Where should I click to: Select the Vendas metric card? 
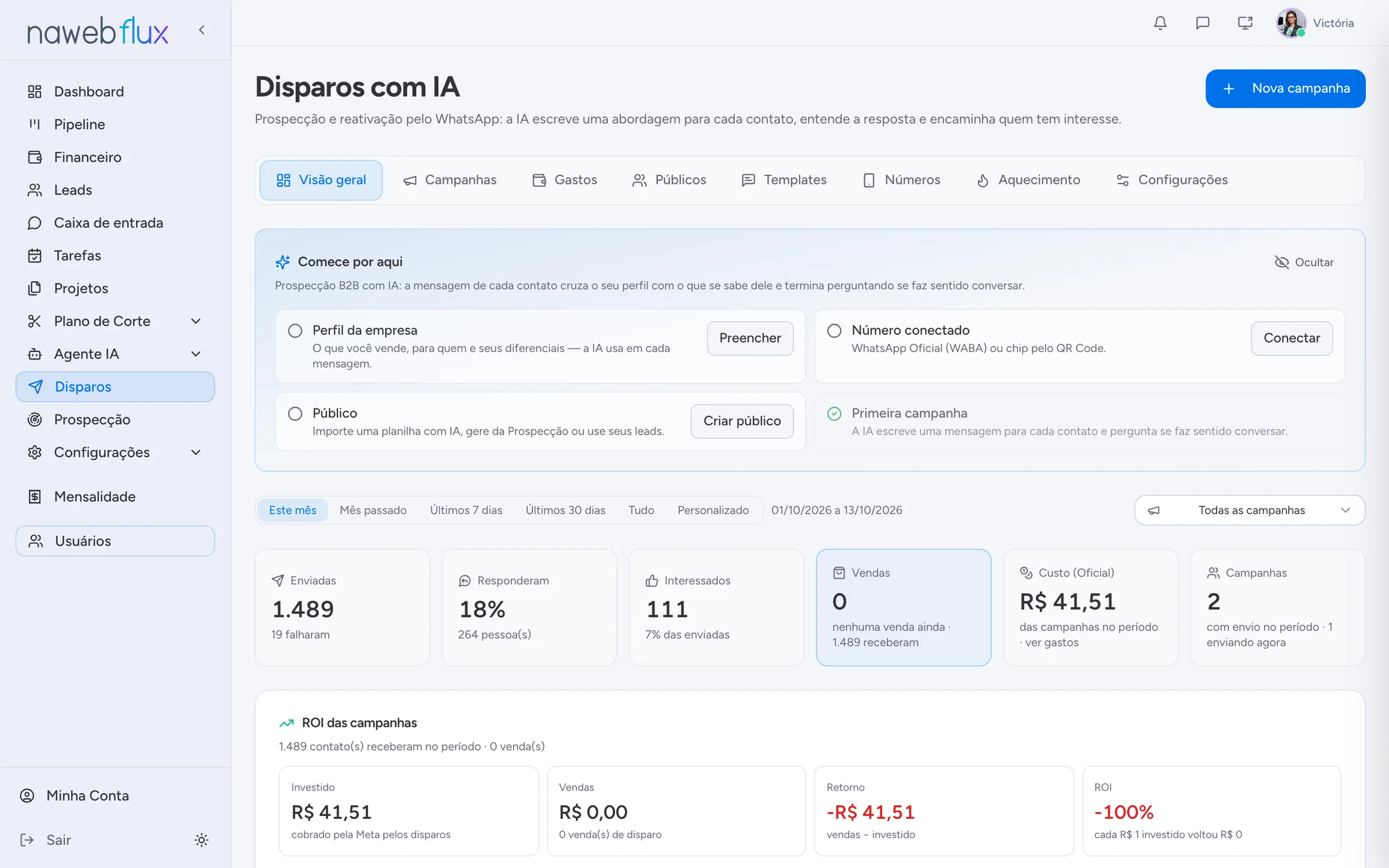[x=903, y=607]
